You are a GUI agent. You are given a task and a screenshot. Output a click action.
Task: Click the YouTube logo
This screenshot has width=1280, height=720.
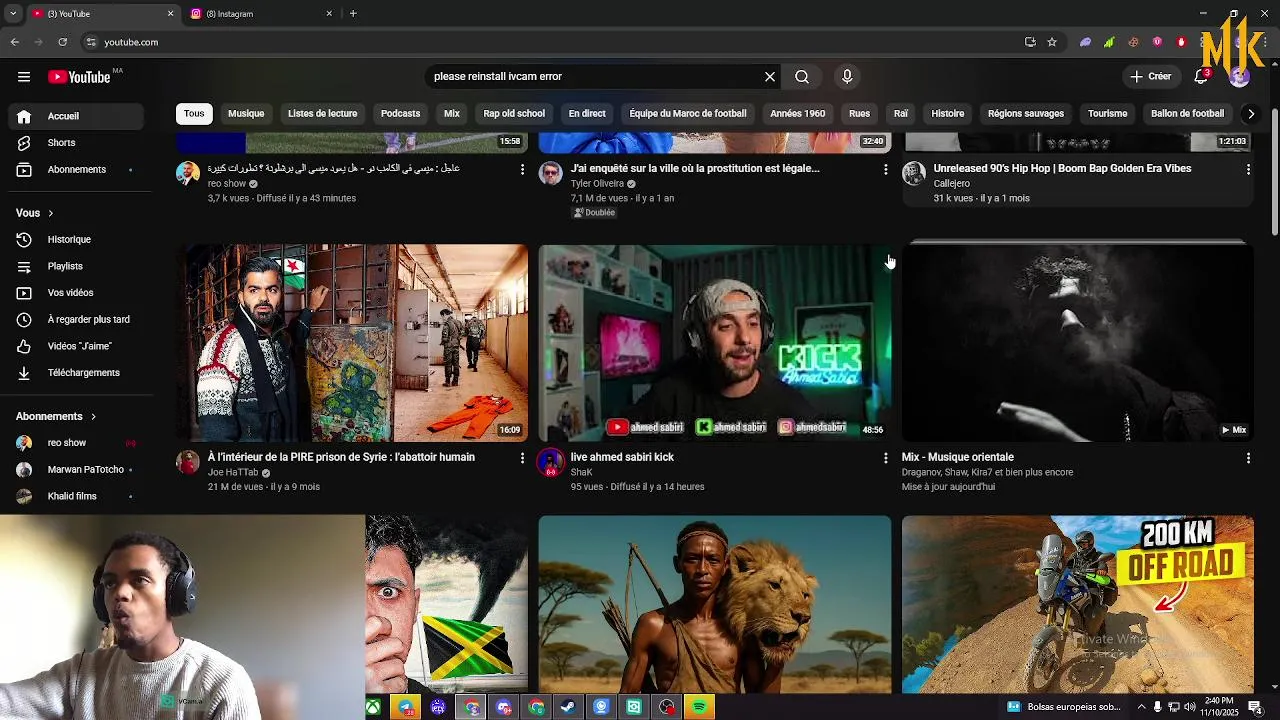coord(79,77)
